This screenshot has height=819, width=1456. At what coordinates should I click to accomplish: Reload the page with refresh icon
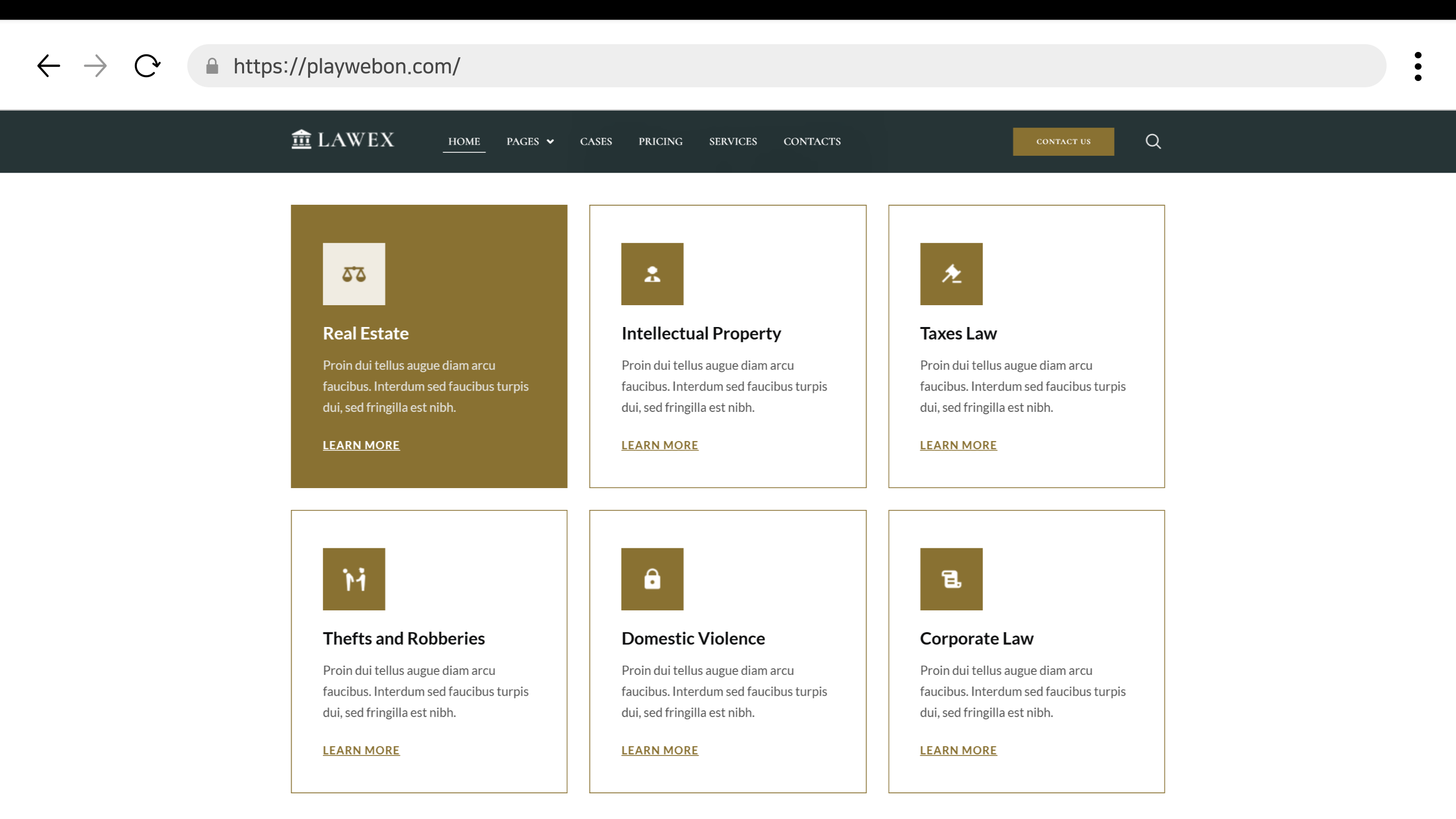pos(147,66)
